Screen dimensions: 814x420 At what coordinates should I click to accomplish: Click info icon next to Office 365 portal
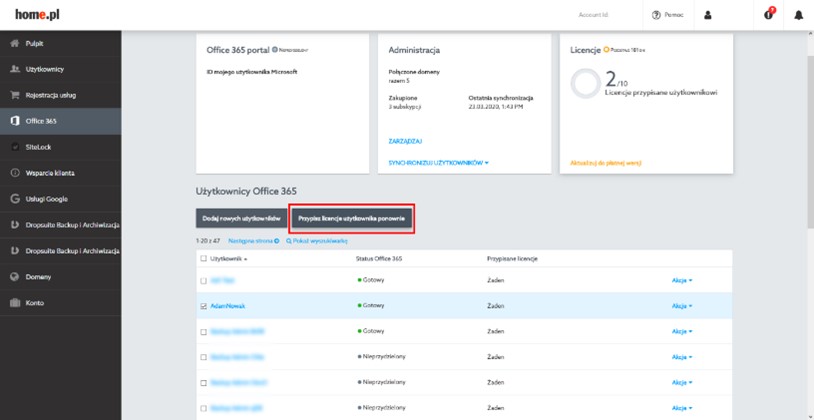[275, 50]
